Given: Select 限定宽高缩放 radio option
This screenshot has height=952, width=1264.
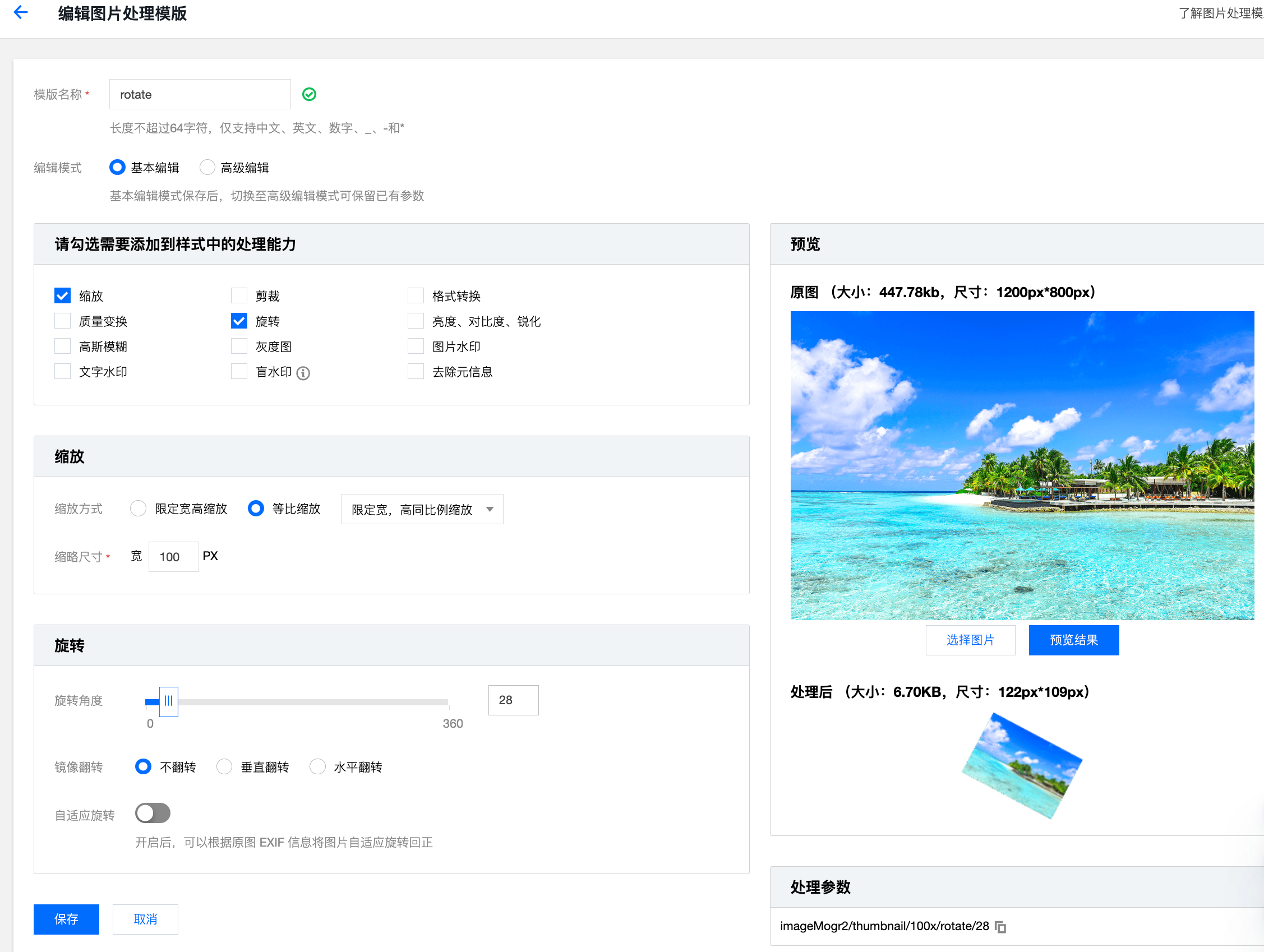Looking at the screenshot, I should [139, 509].
